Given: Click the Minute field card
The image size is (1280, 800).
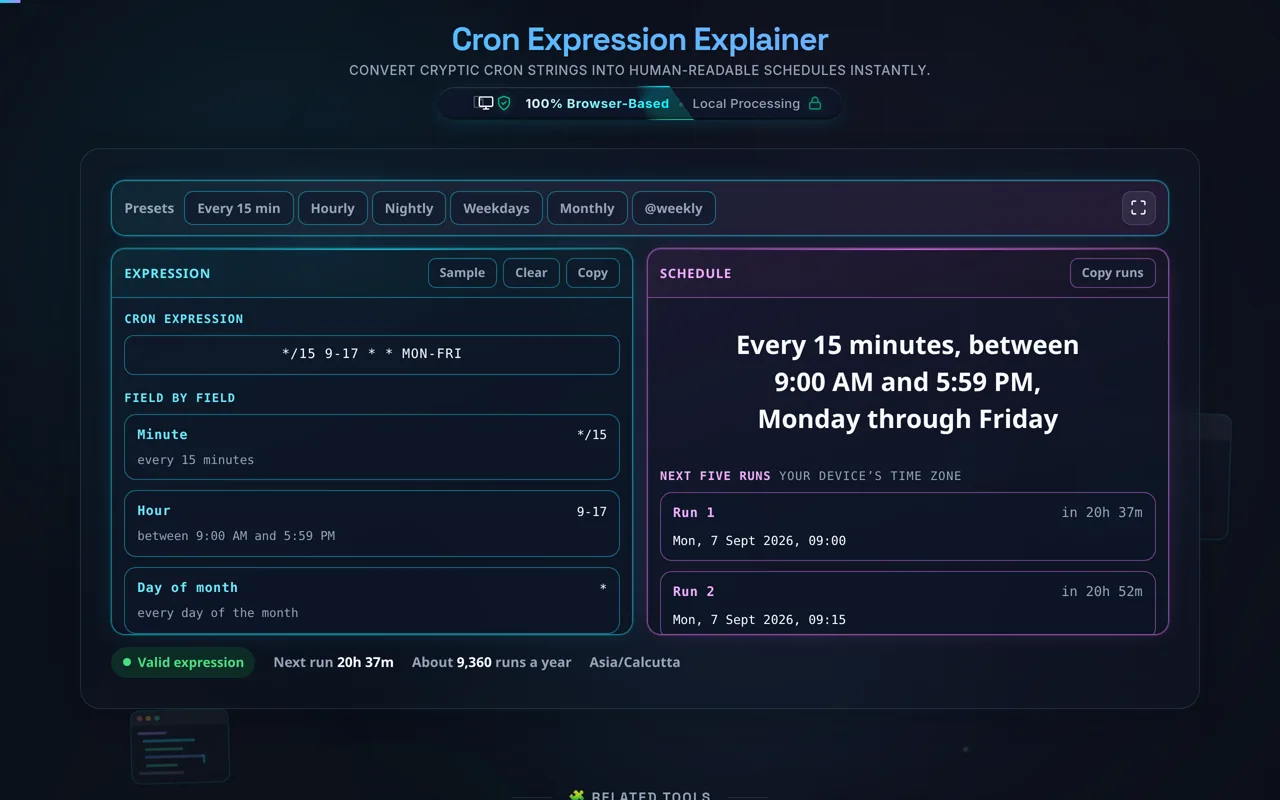Looking at the screenshot, I should point(372,447).
